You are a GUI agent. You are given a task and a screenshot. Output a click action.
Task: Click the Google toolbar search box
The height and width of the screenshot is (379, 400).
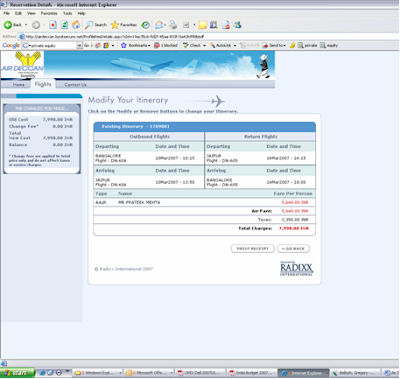point(52,45)
